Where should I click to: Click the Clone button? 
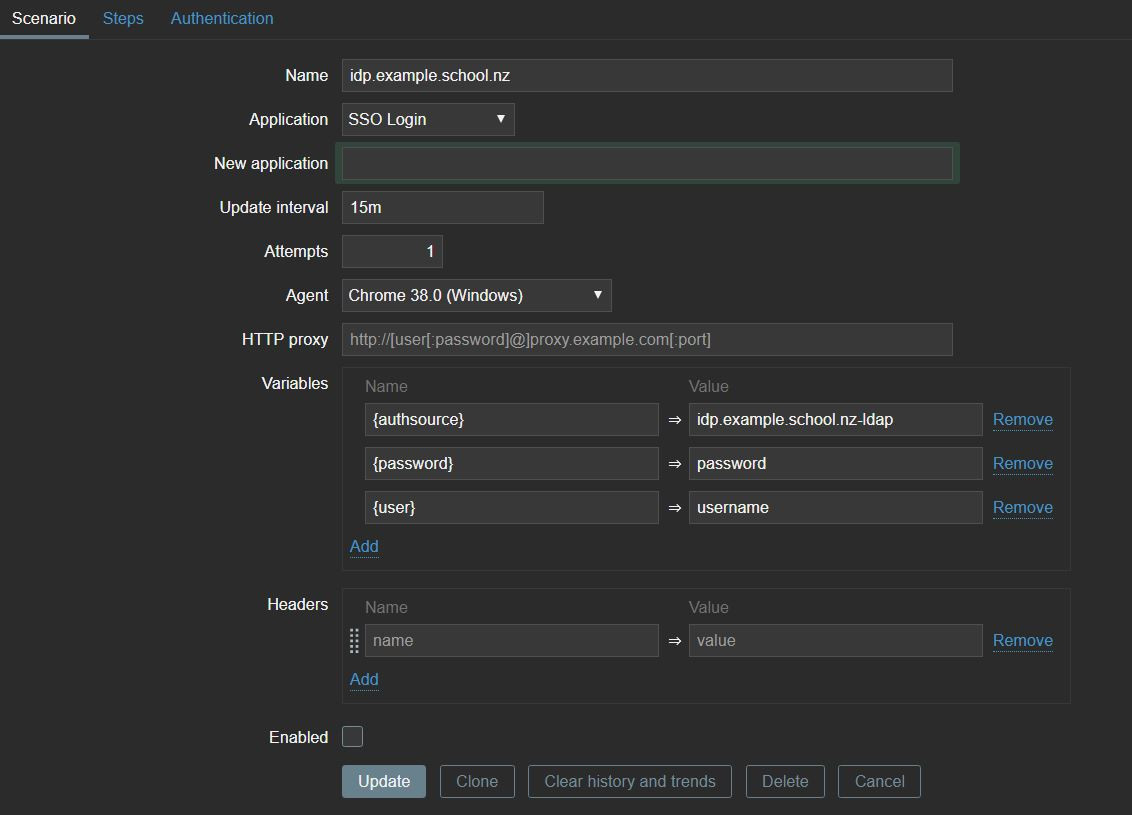[477, 782]
